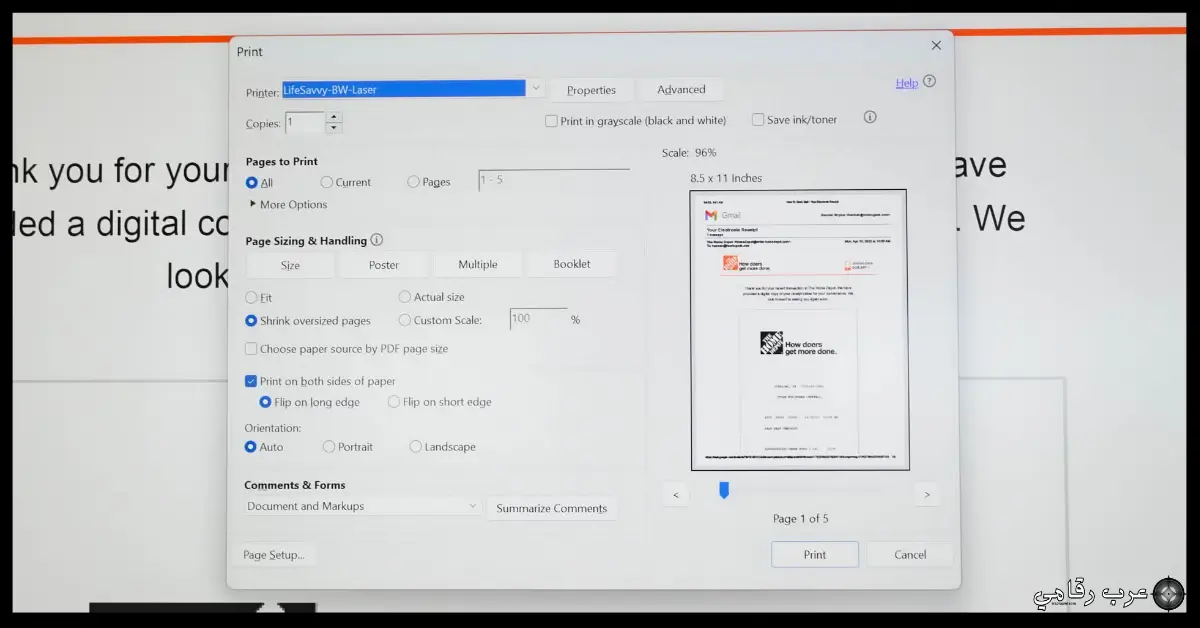The width and height of the screenshot is (1200, 628).
Task: Click the Page Sizing & Handling info icon
Action: point(376,239)
